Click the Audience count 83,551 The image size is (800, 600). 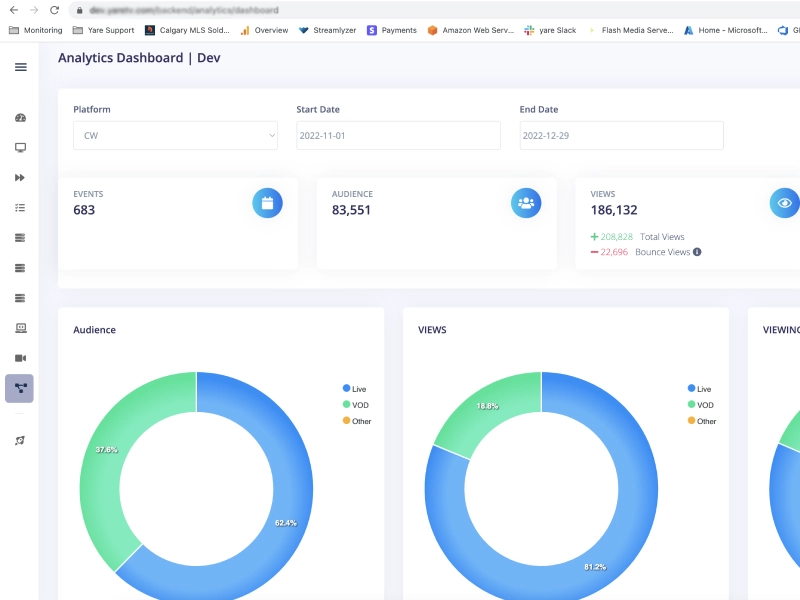pyautogui.click(x=351, y=210)
